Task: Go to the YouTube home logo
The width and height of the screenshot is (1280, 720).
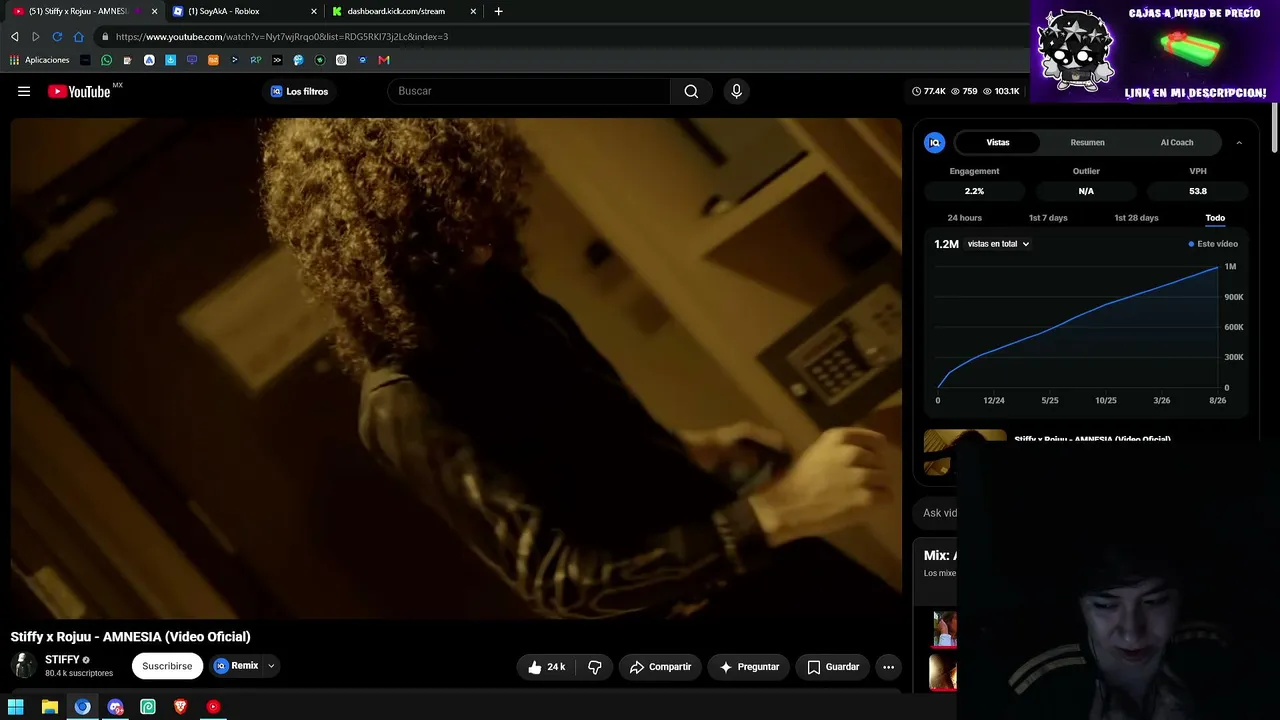Action: [79, 92]
